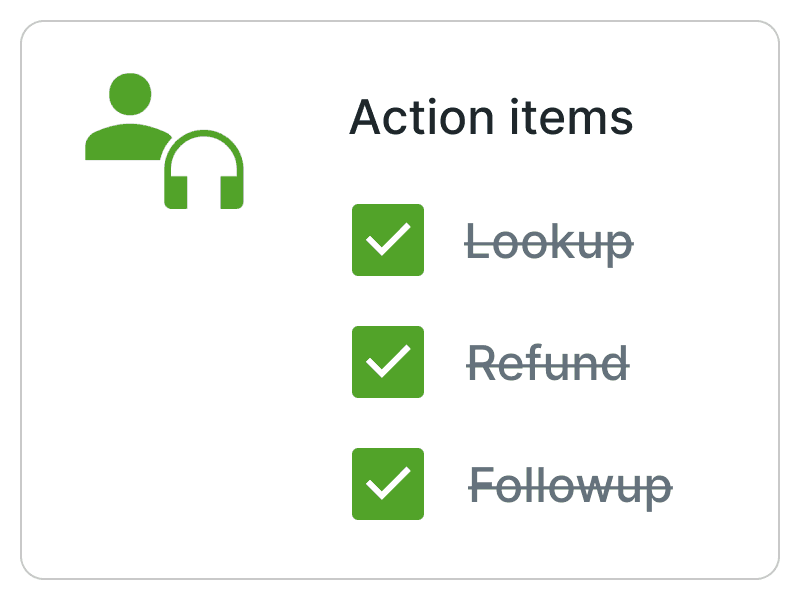Click the left earcup of headphones
The height and width of the screenshot is (600, 800).
(x=176, y=192)
